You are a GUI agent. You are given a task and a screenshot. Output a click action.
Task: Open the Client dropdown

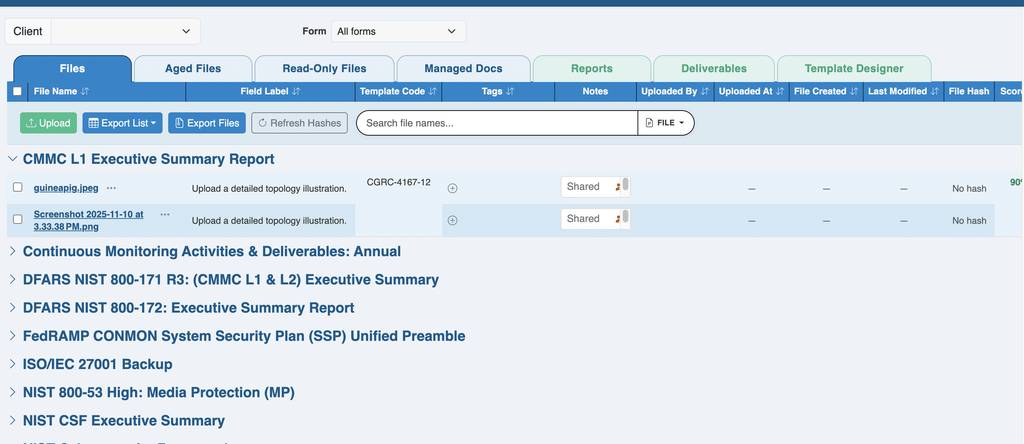[x=125, y=31]
